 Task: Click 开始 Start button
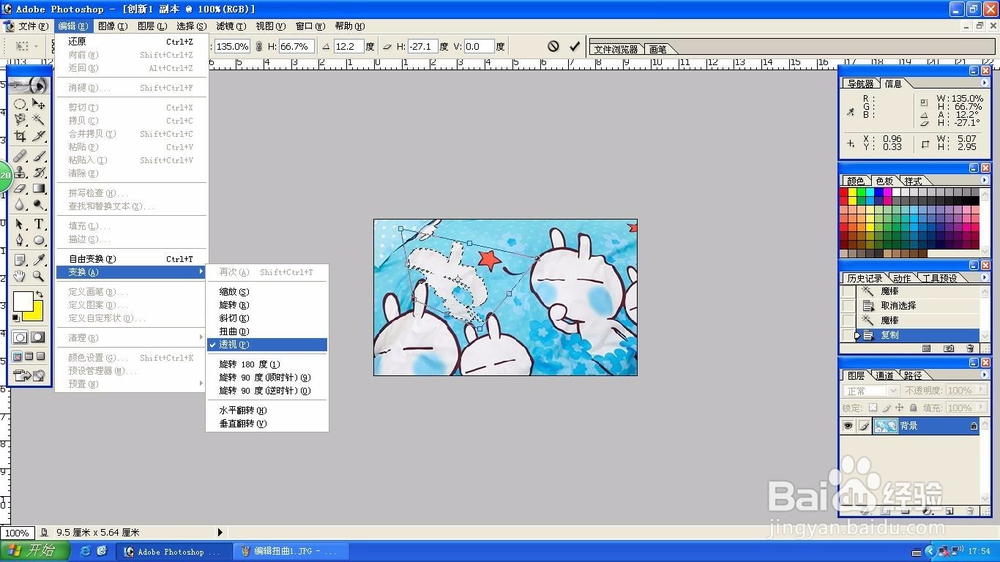click(x=34, y=551)
